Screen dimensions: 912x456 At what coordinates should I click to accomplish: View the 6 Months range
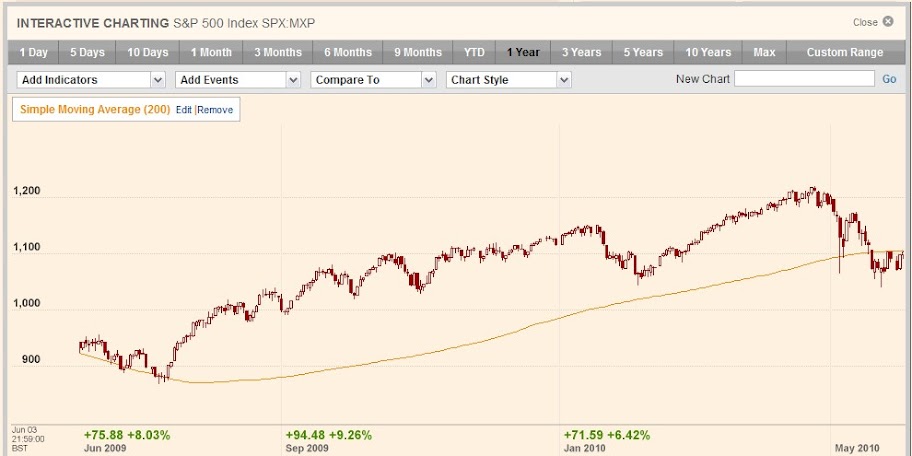pyautogui.click(x=347, y=52)
